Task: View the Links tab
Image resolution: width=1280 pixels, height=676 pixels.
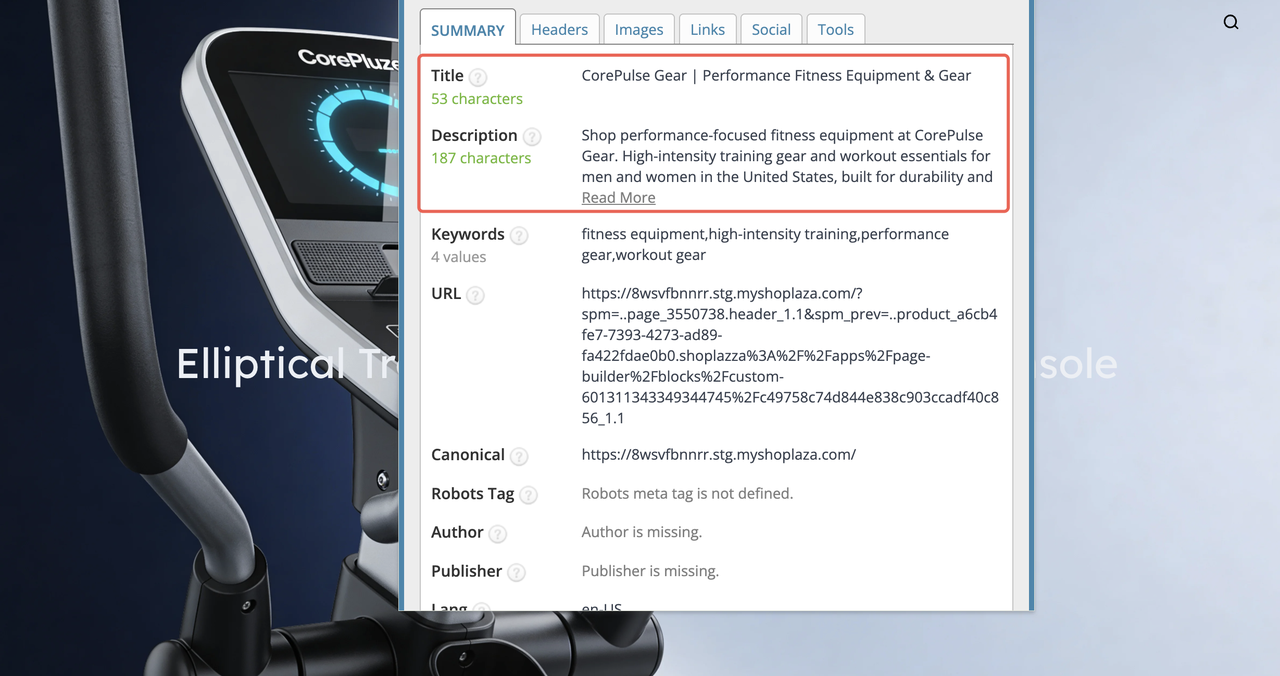Action: (707, 29)
